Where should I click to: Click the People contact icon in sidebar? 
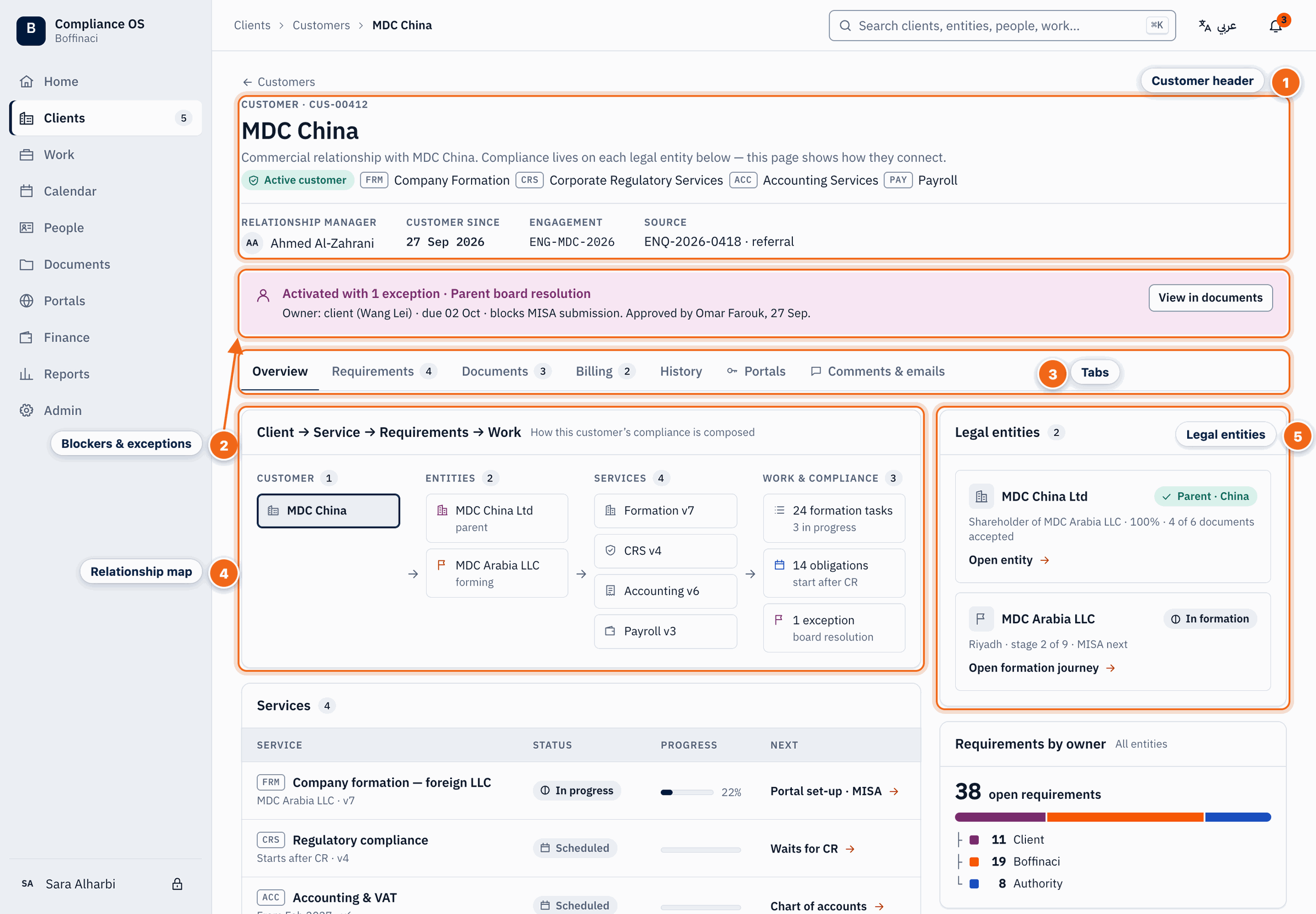[x=26, y=228]
